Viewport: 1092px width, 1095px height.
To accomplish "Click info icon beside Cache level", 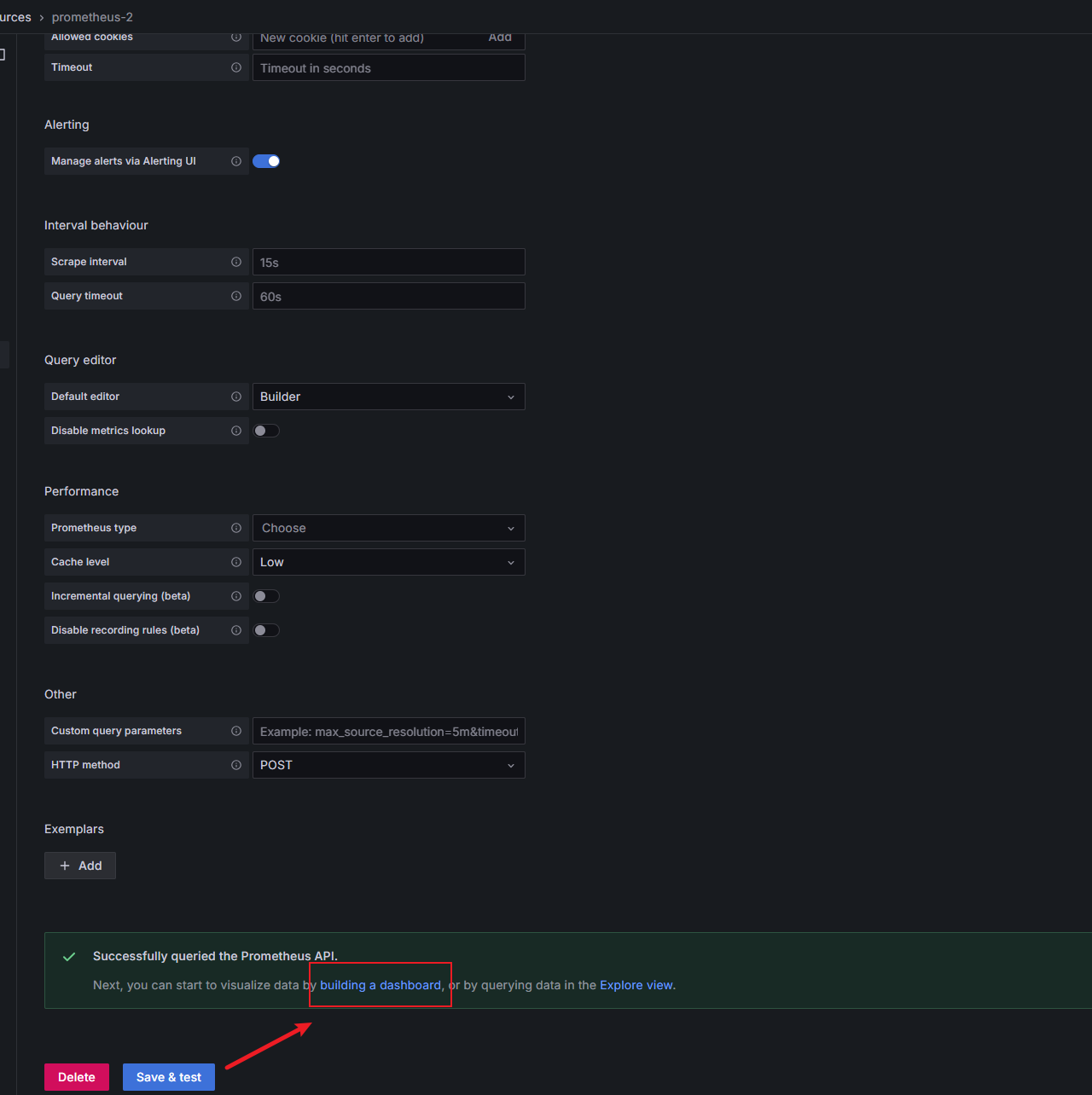I will pos(236,562).
